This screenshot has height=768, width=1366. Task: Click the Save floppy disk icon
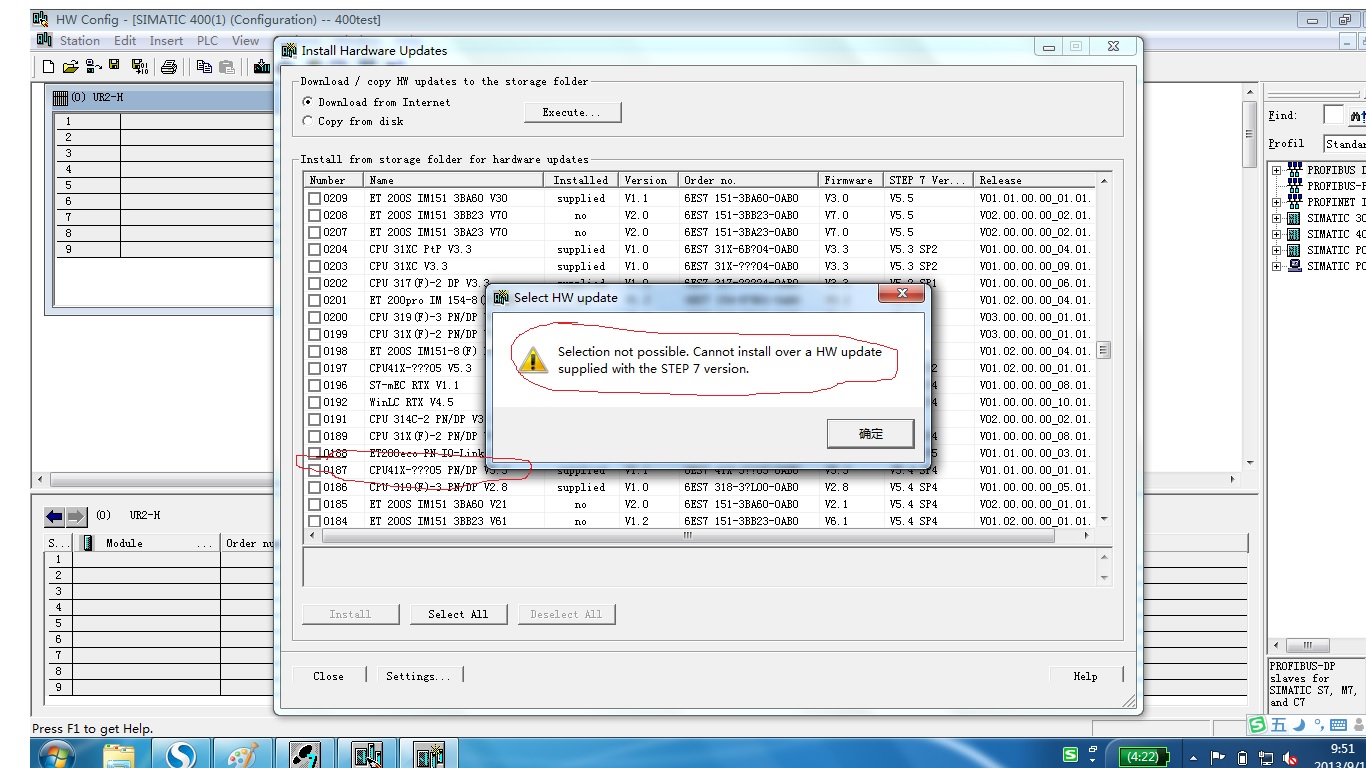coord(114,66)
